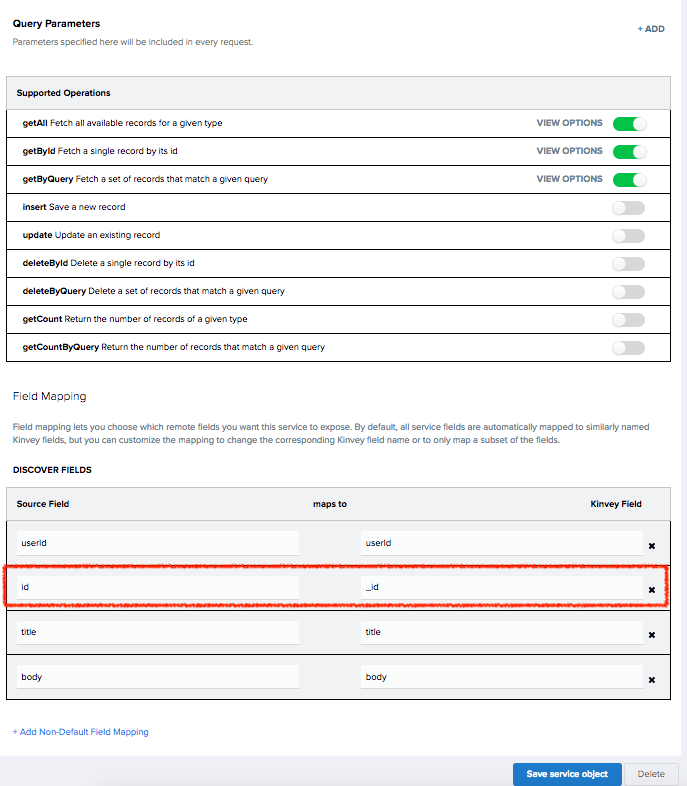Remove the title field mapping row
Image resolution: width=687 pixels, height=786 pixels.
(x=652, y=635)
